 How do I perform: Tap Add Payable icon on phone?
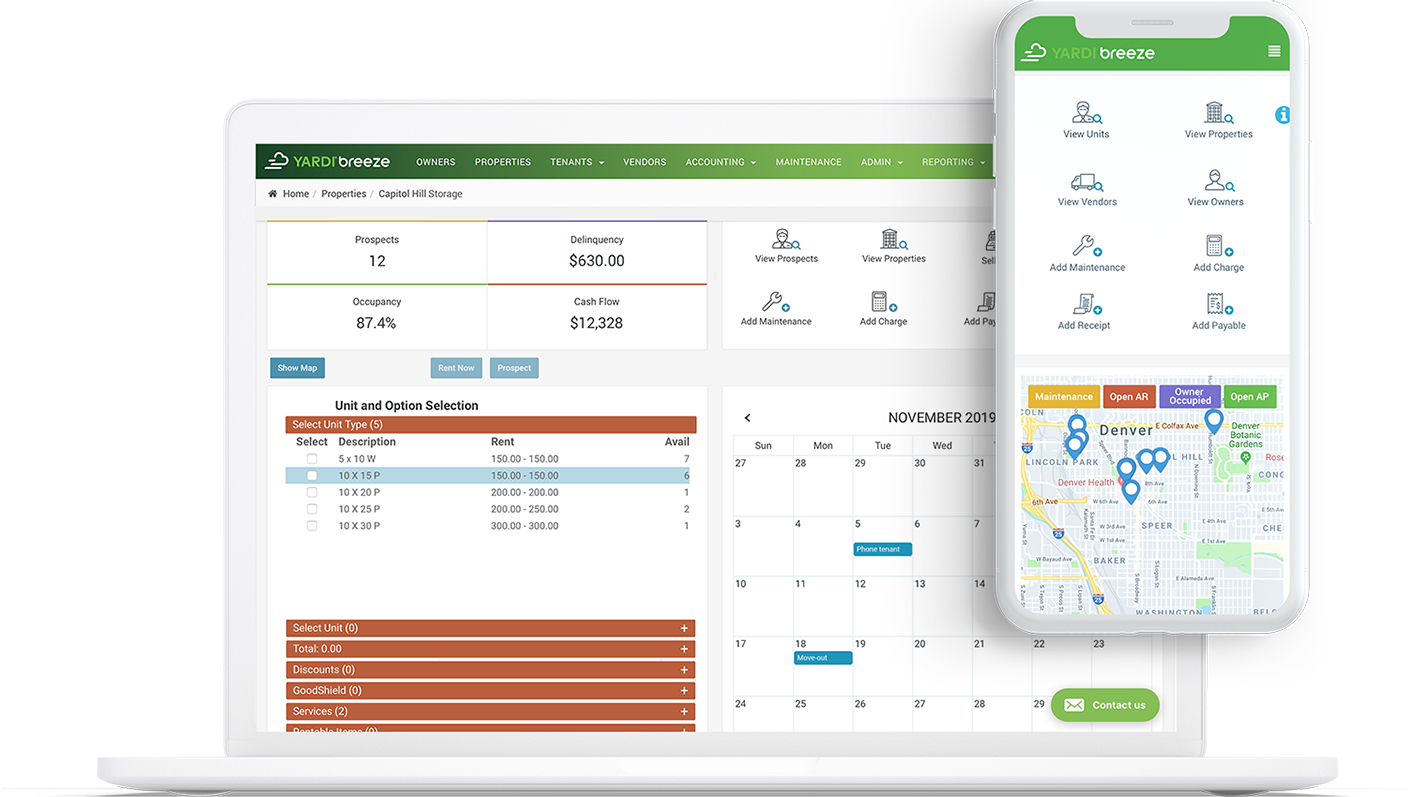coord(1218,304)
